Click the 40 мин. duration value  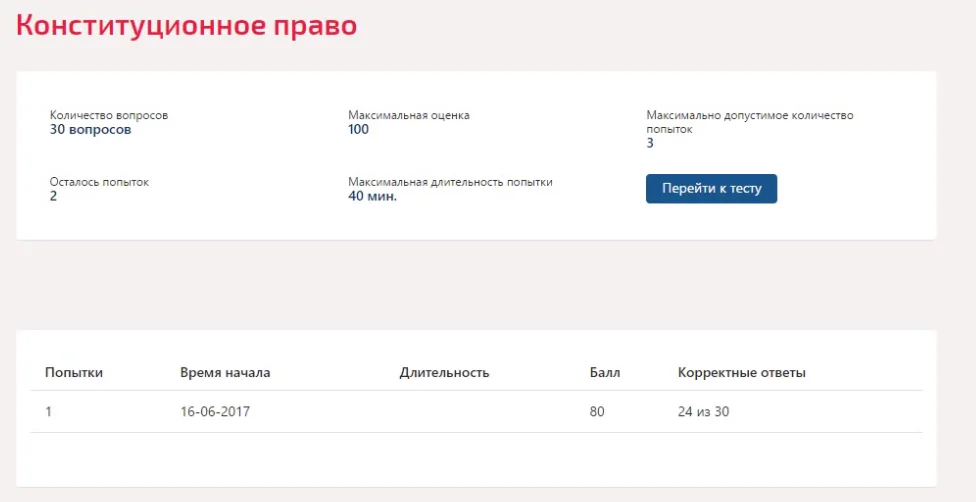[372, 196]
